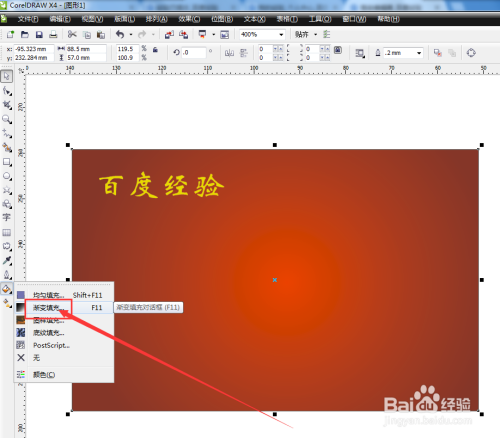This screenshot has width=500, height=438.
Task: Select the Table tool
Action: click(x=7, y=232)
